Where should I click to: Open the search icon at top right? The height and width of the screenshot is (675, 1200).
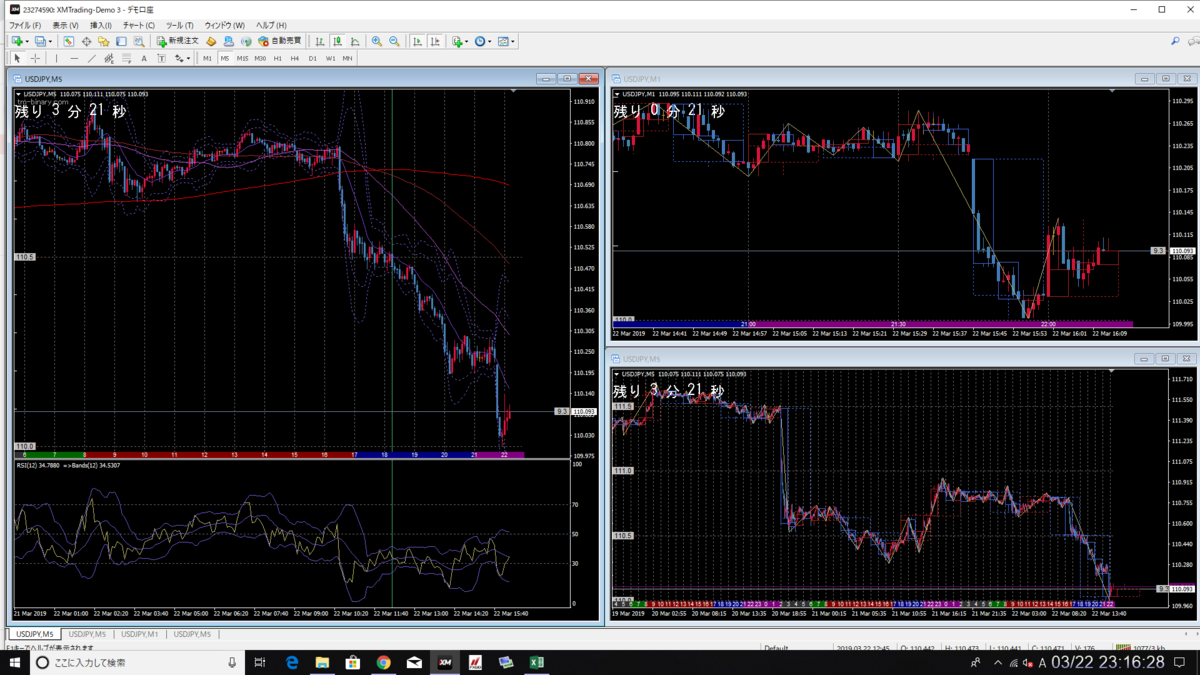(x=1175, y=41)
